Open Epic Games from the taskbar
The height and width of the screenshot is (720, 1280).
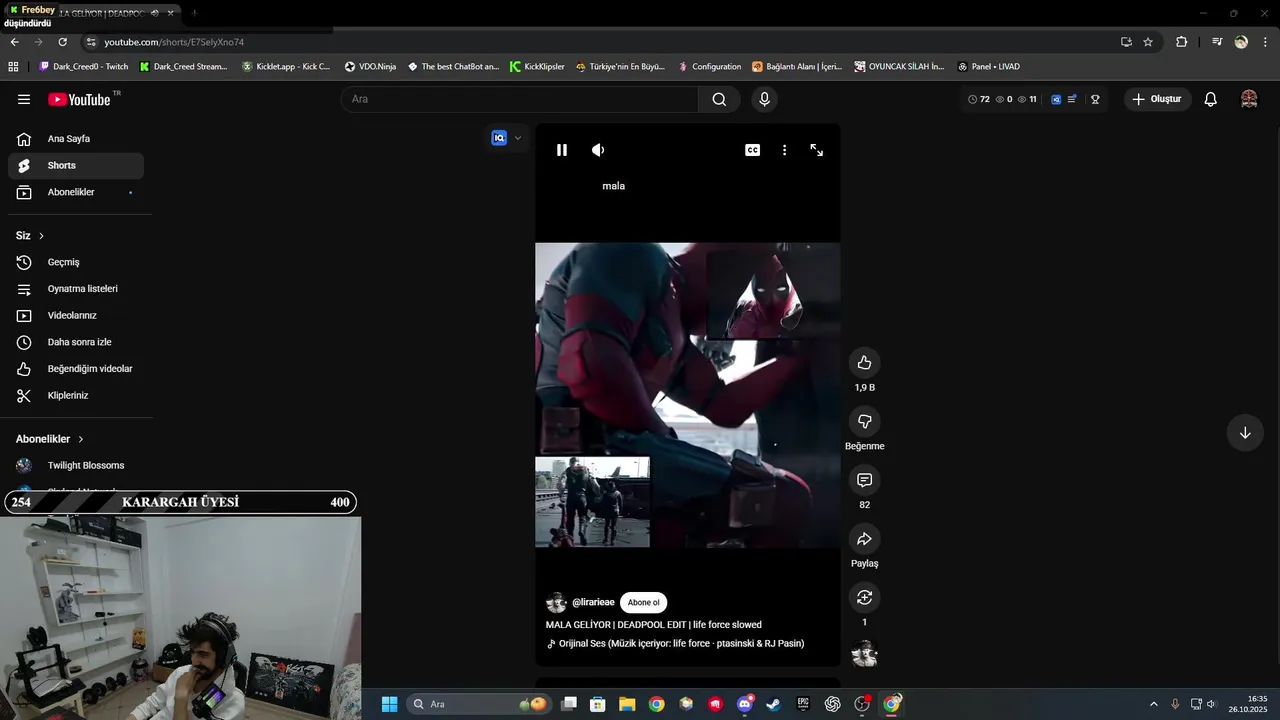pyautogui.click(x=803, y=704)
